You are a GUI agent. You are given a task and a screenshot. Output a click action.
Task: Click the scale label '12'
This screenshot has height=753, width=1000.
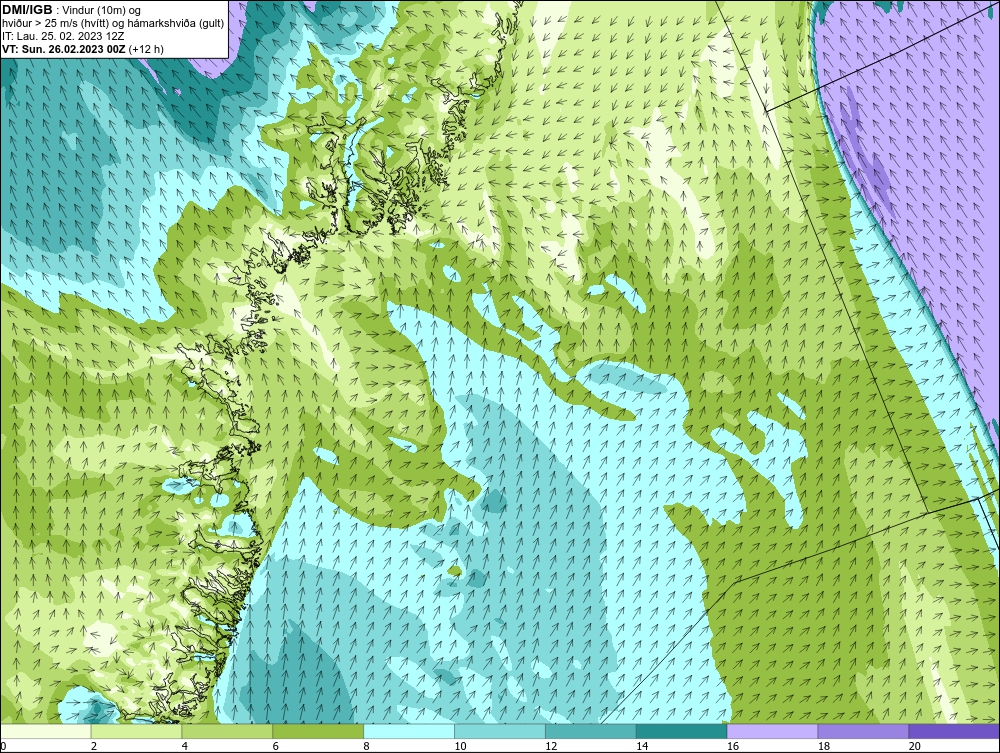(551, 746)
